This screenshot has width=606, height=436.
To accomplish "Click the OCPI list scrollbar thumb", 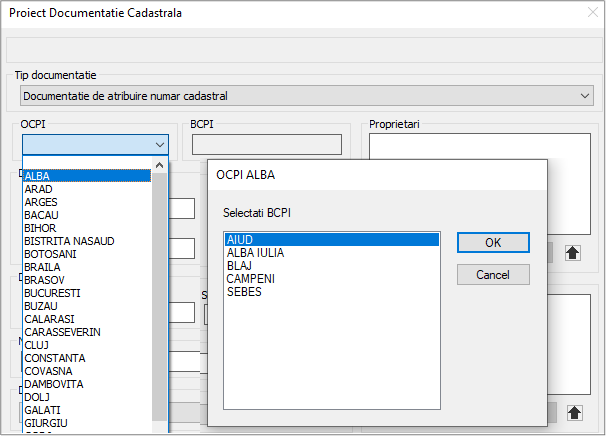I will (x=159, y=300).
